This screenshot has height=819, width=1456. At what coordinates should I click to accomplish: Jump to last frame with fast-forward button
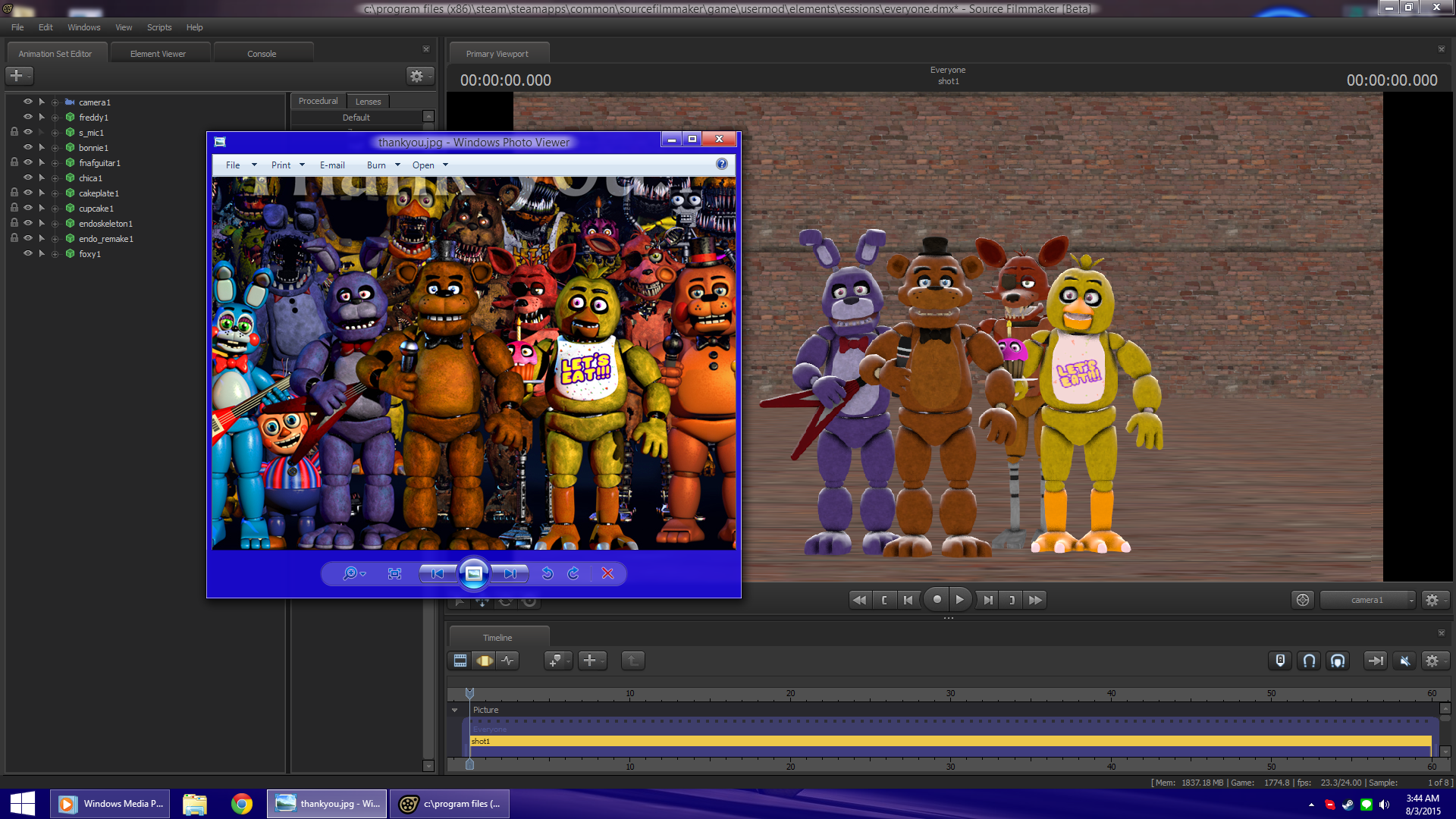1035,600
